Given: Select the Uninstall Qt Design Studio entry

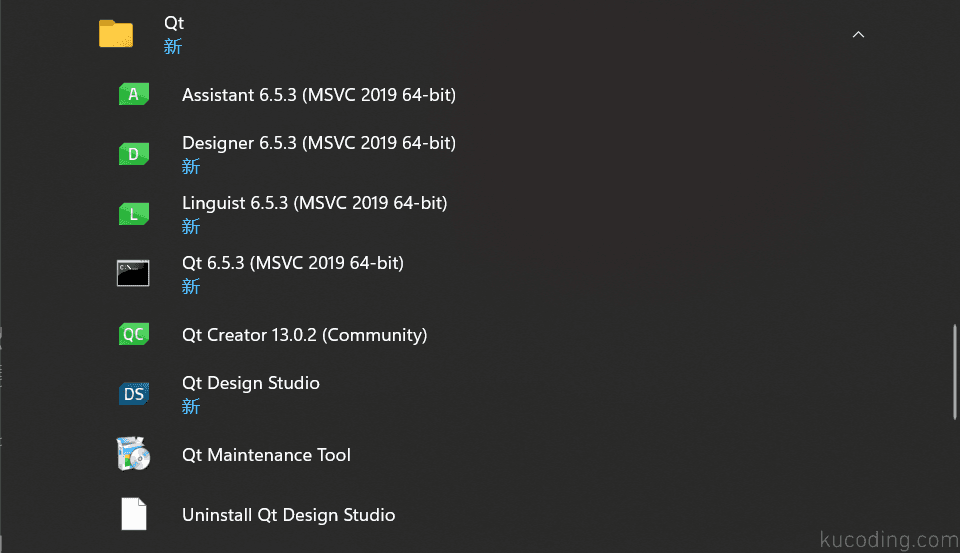Looking at the screenshot, I should tap(288, 515).
